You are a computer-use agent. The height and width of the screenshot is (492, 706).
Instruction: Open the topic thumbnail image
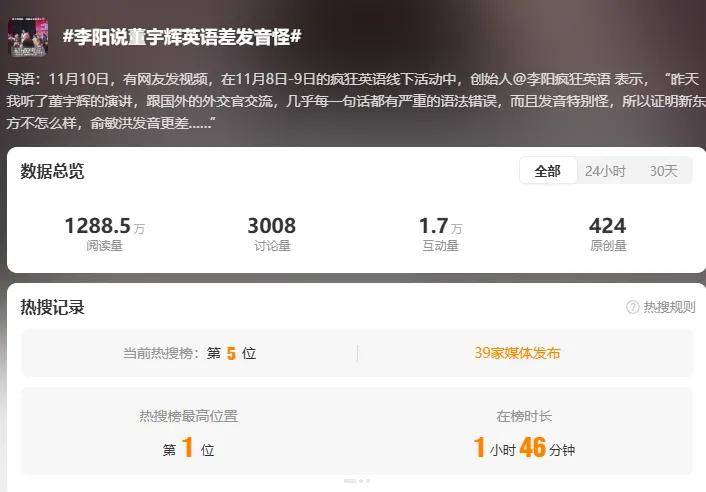(x=28, y=37)
